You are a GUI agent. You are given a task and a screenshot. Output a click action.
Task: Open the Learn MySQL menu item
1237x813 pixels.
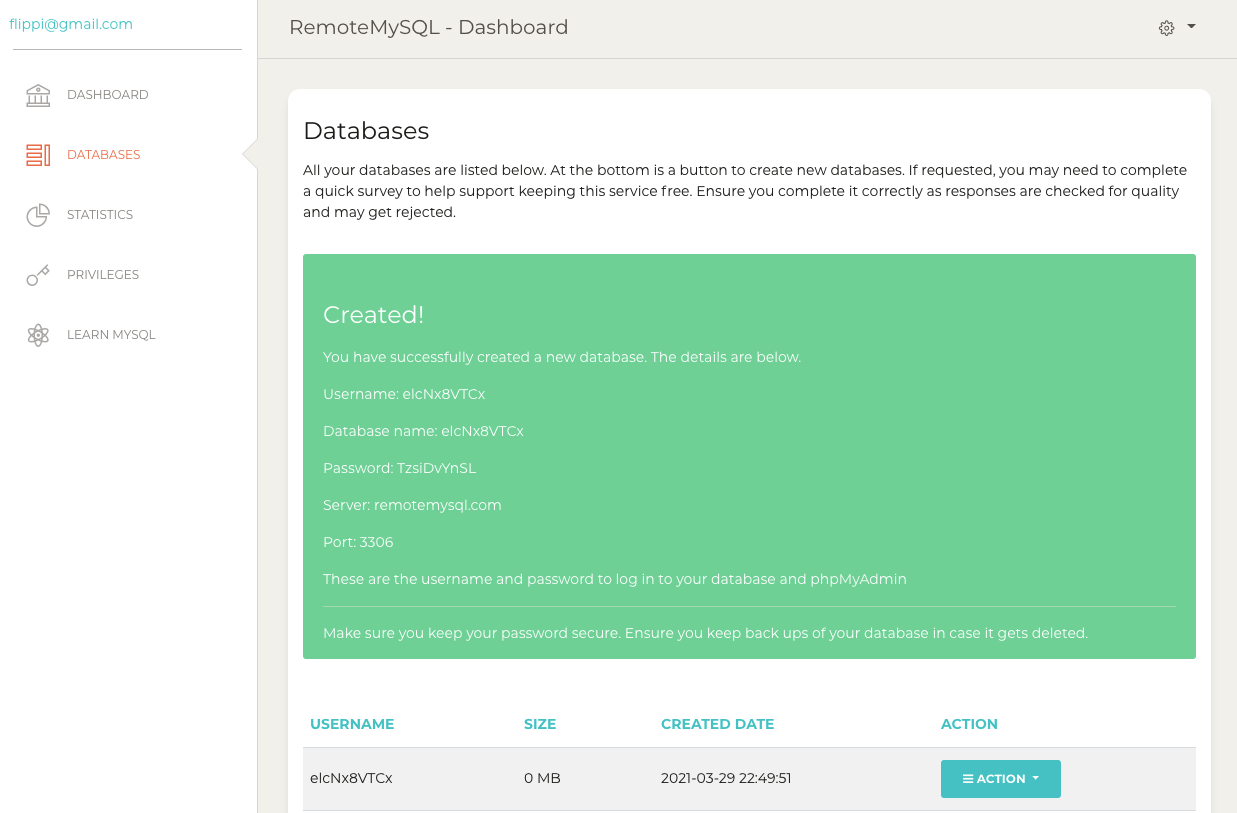click(111, 335)
